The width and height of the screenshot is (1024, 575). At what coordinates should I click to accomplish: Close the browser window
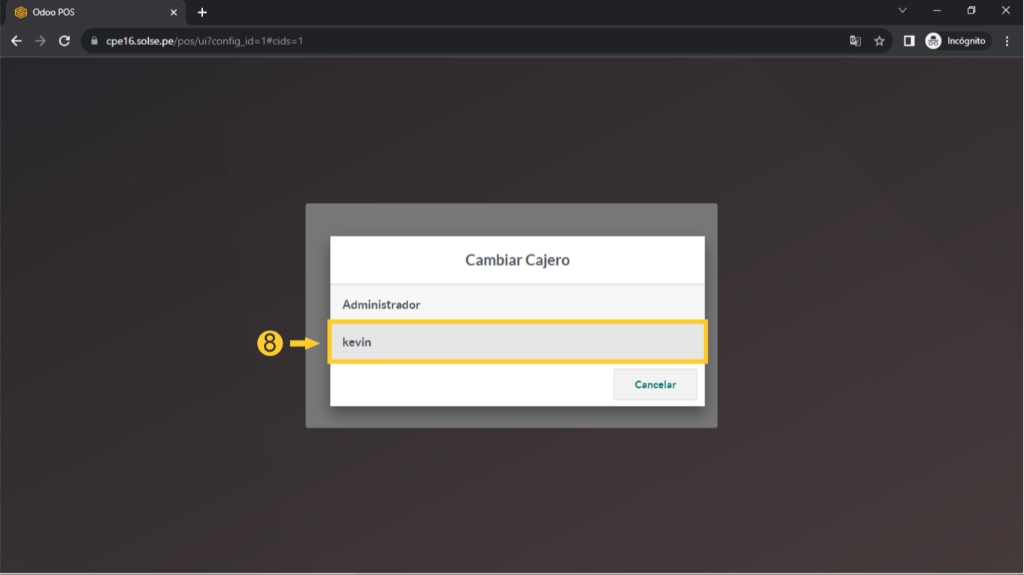coord(1006,11)
